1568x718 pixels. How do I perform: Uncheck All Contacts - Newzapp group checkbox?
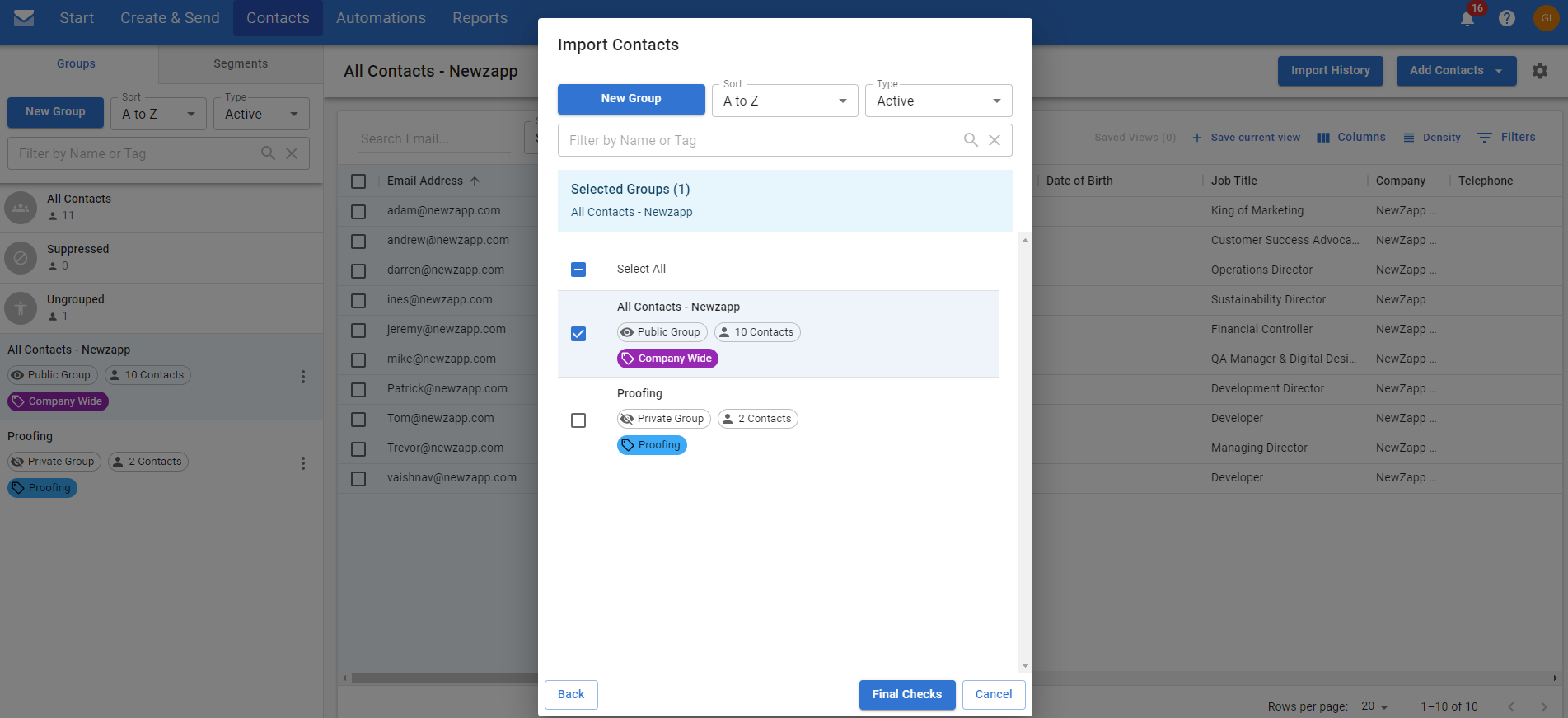click(578, 334)
